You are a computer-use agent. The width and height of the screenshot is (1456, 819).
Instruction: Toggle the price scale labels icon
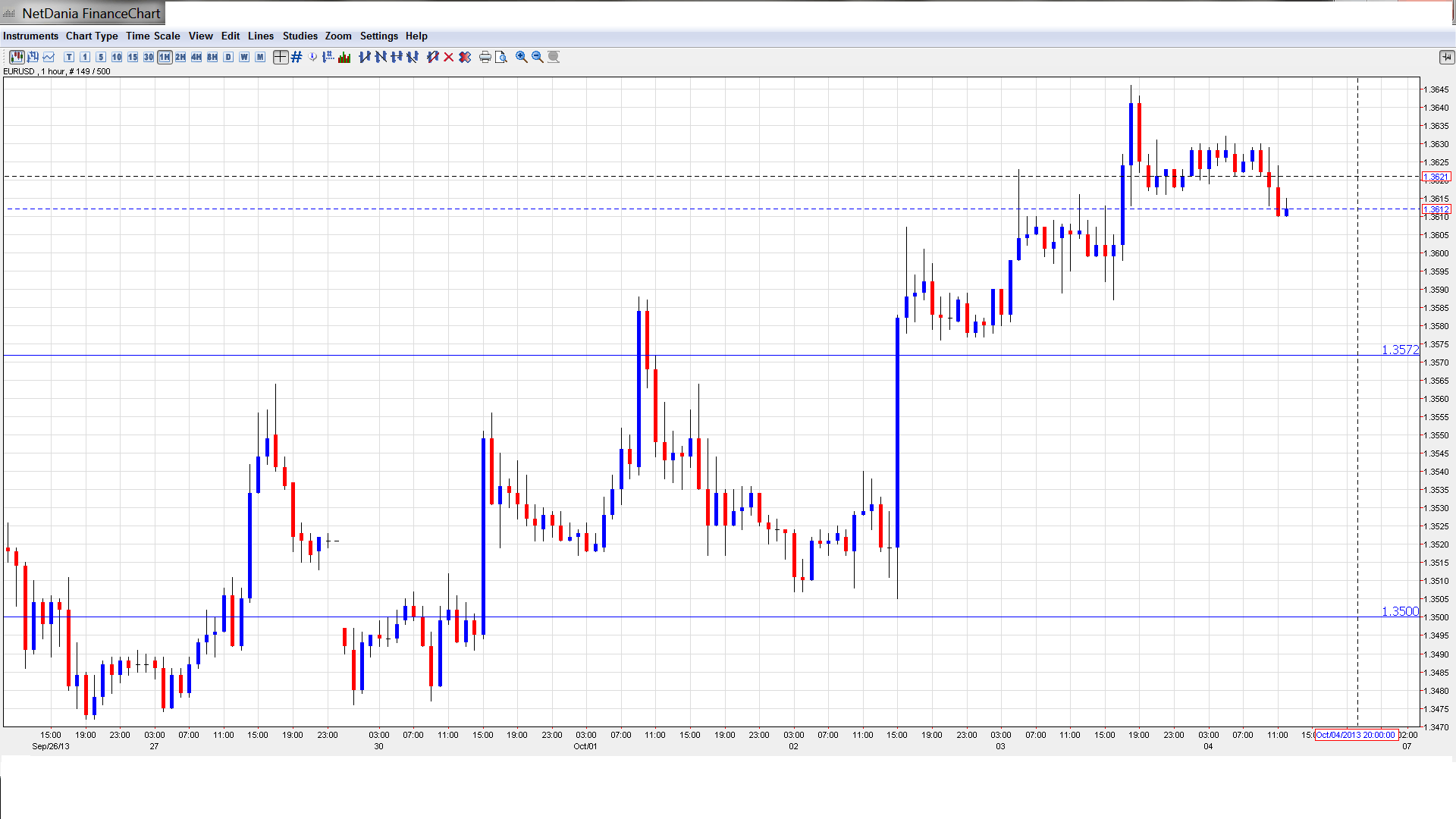click(x=328, y=57)
